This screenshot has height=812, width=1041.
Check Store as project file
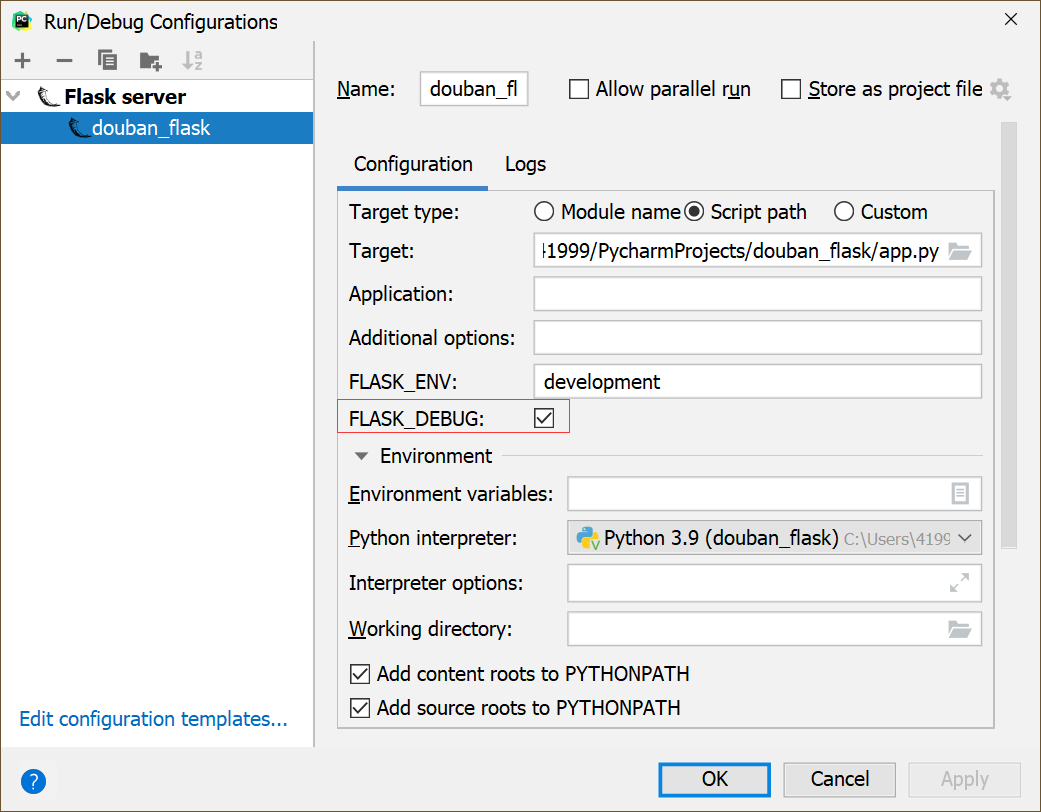pos(791,89)
